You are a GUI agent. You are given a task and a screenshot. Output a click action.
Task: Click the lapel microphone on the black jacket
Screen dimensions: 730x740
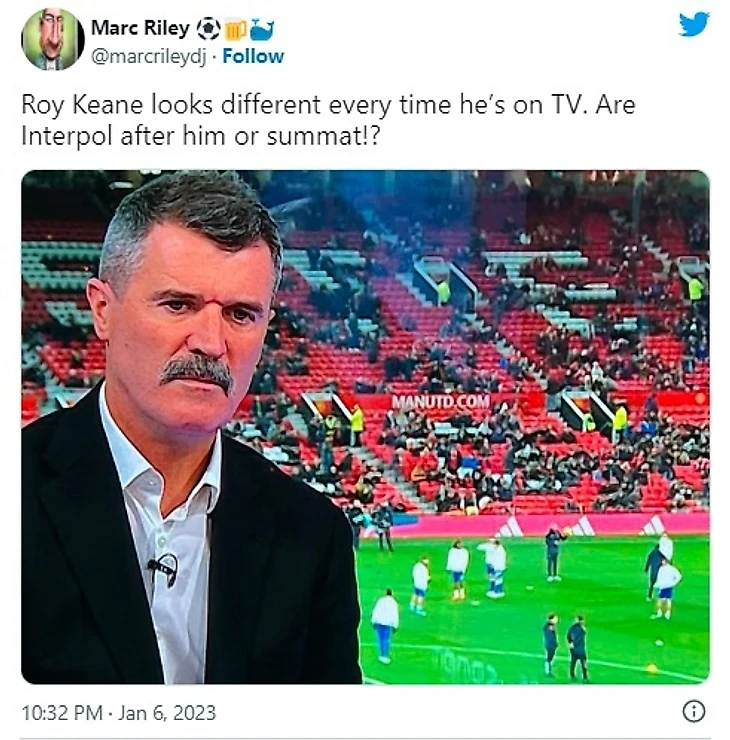click(x=163, y=567)
